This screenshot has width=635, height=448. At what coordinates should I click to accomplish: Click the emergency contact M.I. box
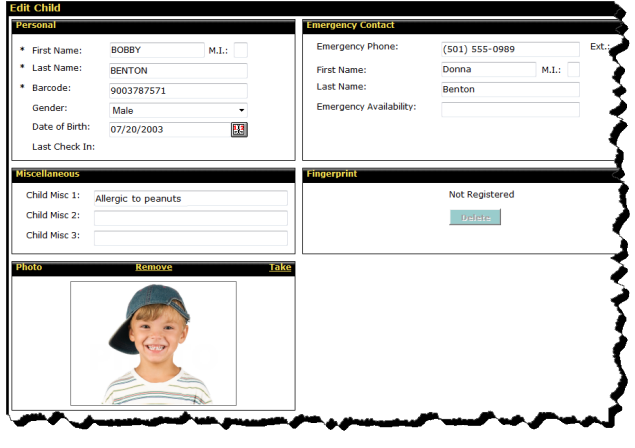coord(573,69)
